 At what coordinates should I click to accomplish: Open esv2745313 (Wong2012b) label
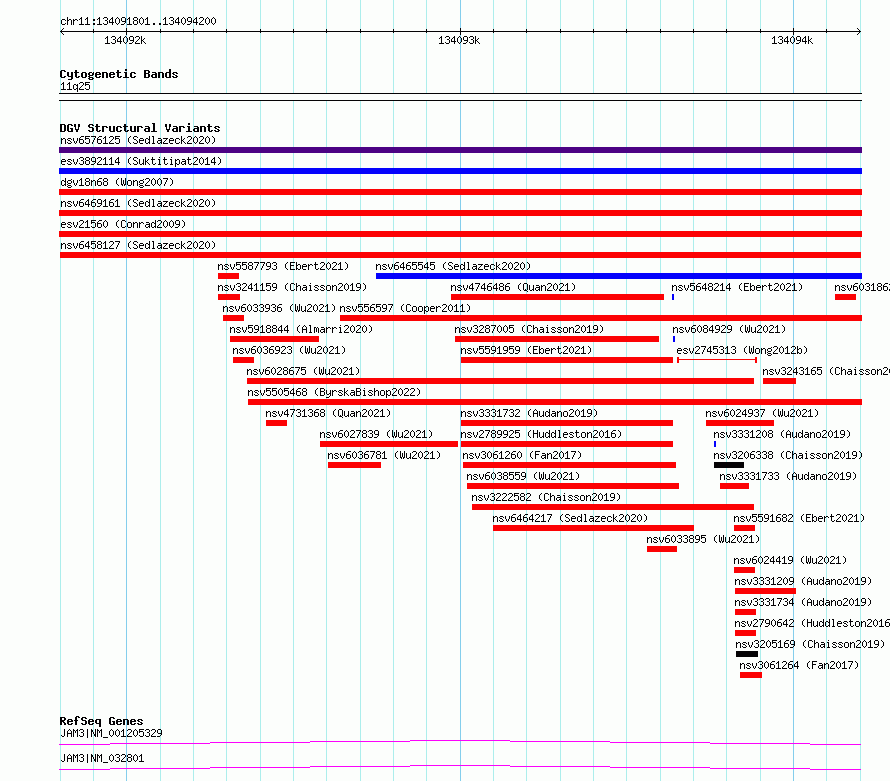[742, 350]
